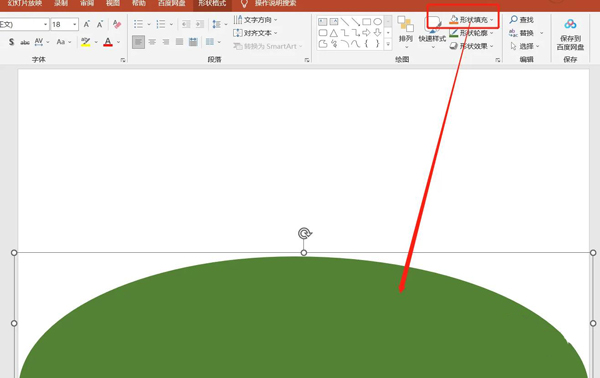Click the add columns icon

210,42
